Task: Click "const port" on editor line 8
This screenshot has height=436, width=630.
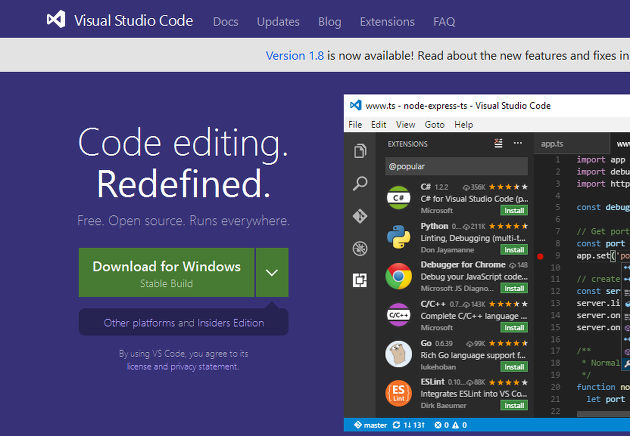Action: click(x=601, y=244)
